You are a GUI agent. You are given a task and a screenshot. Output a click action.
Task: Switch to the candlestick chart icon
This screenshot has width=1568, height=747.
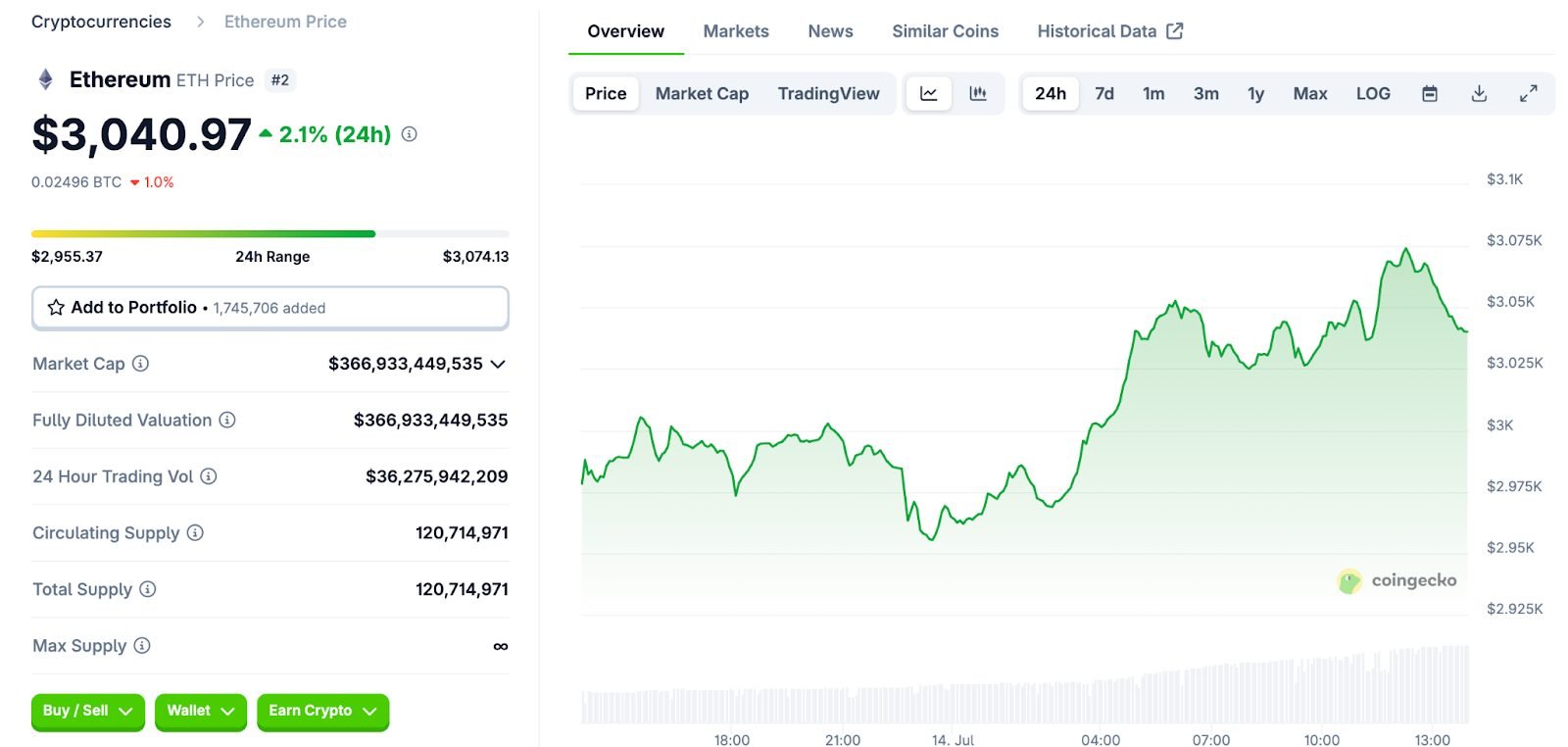point(977,94)
